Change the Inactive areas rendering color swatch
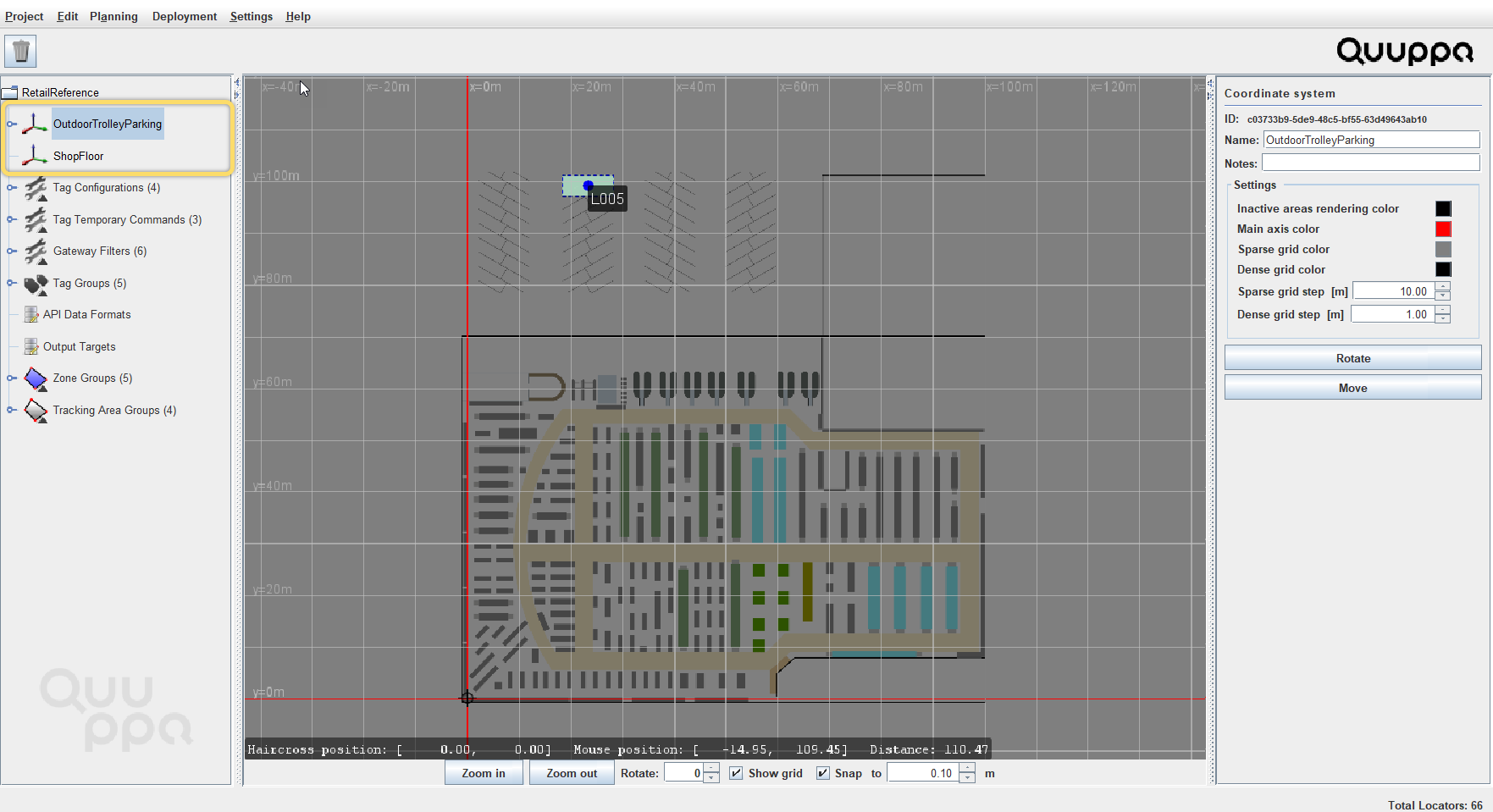Image resolution: width=1493 pixels, height=812 pixels. pos(1443,208)
